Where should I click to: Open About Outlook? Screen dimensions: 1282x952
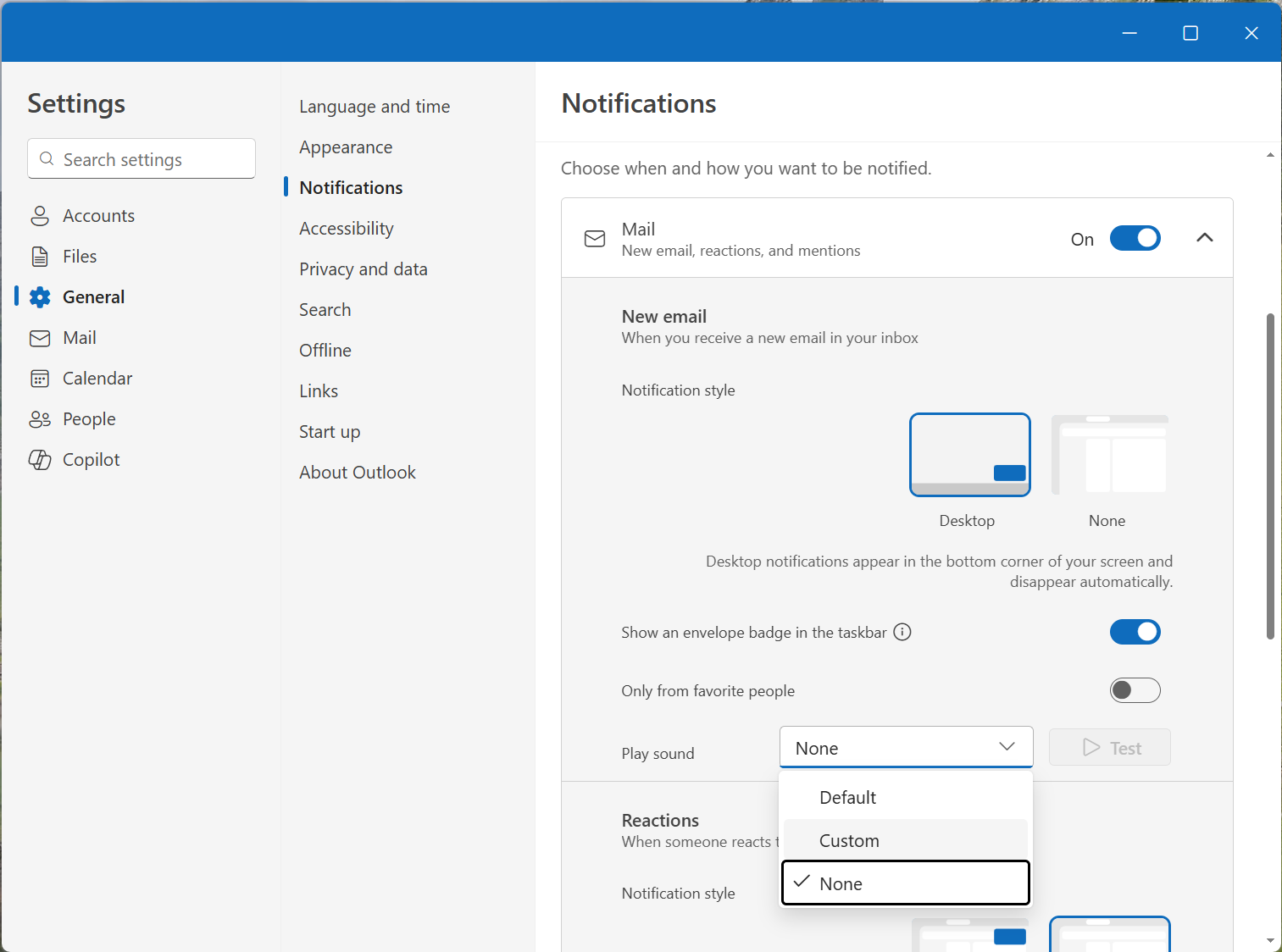pyautogui.click(x=357, y=472)
